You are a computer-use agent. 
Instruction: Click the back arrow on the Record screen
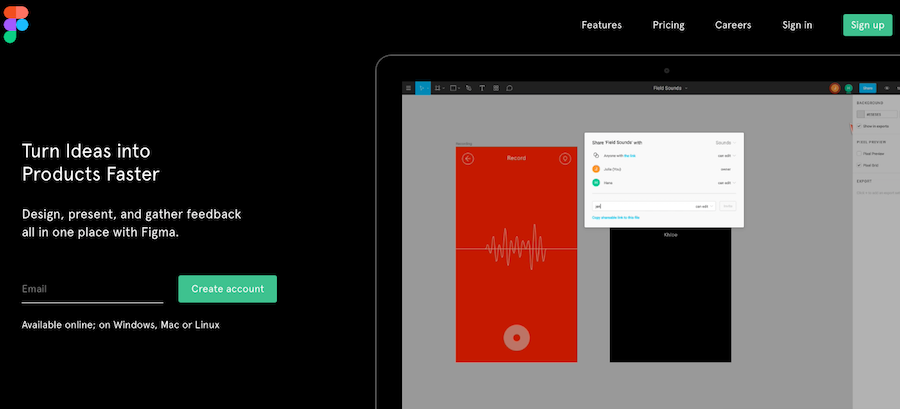click(468, 159)
